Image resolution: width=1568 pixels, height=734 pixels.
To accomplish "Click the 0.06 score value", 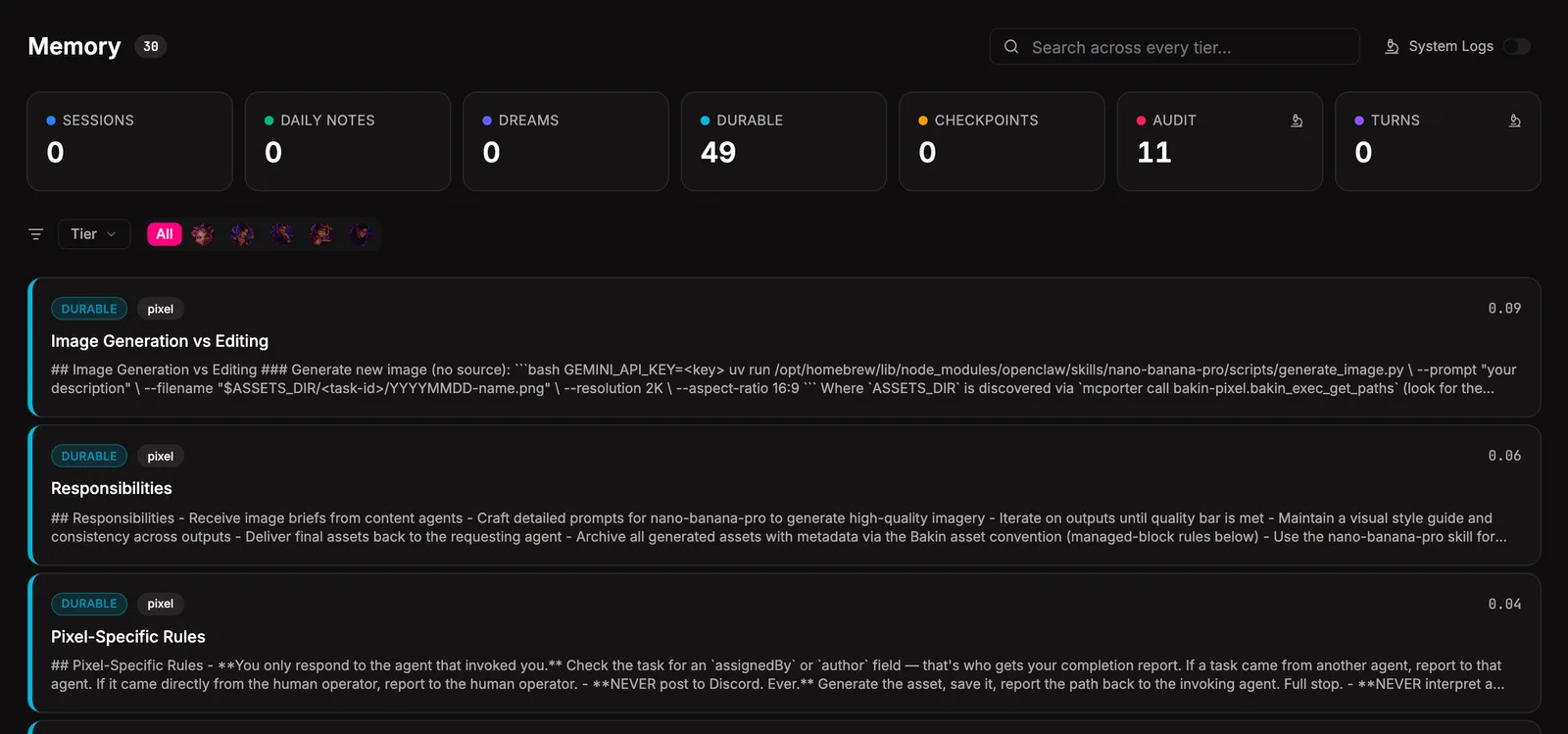I will tap(1504, 456).
